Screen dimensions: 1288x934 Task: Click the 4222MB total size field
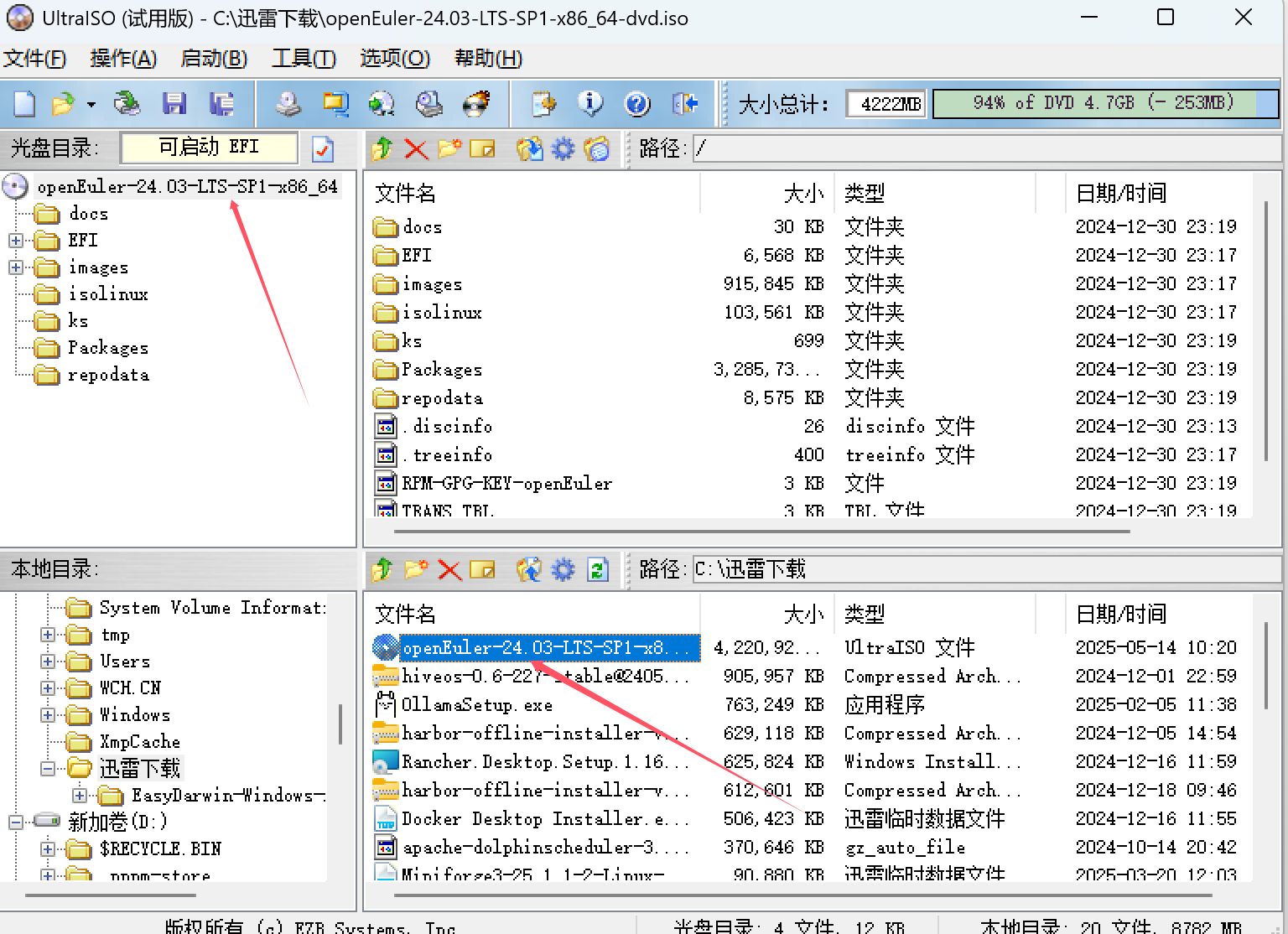pyautogui.click(x=885, y=104)
